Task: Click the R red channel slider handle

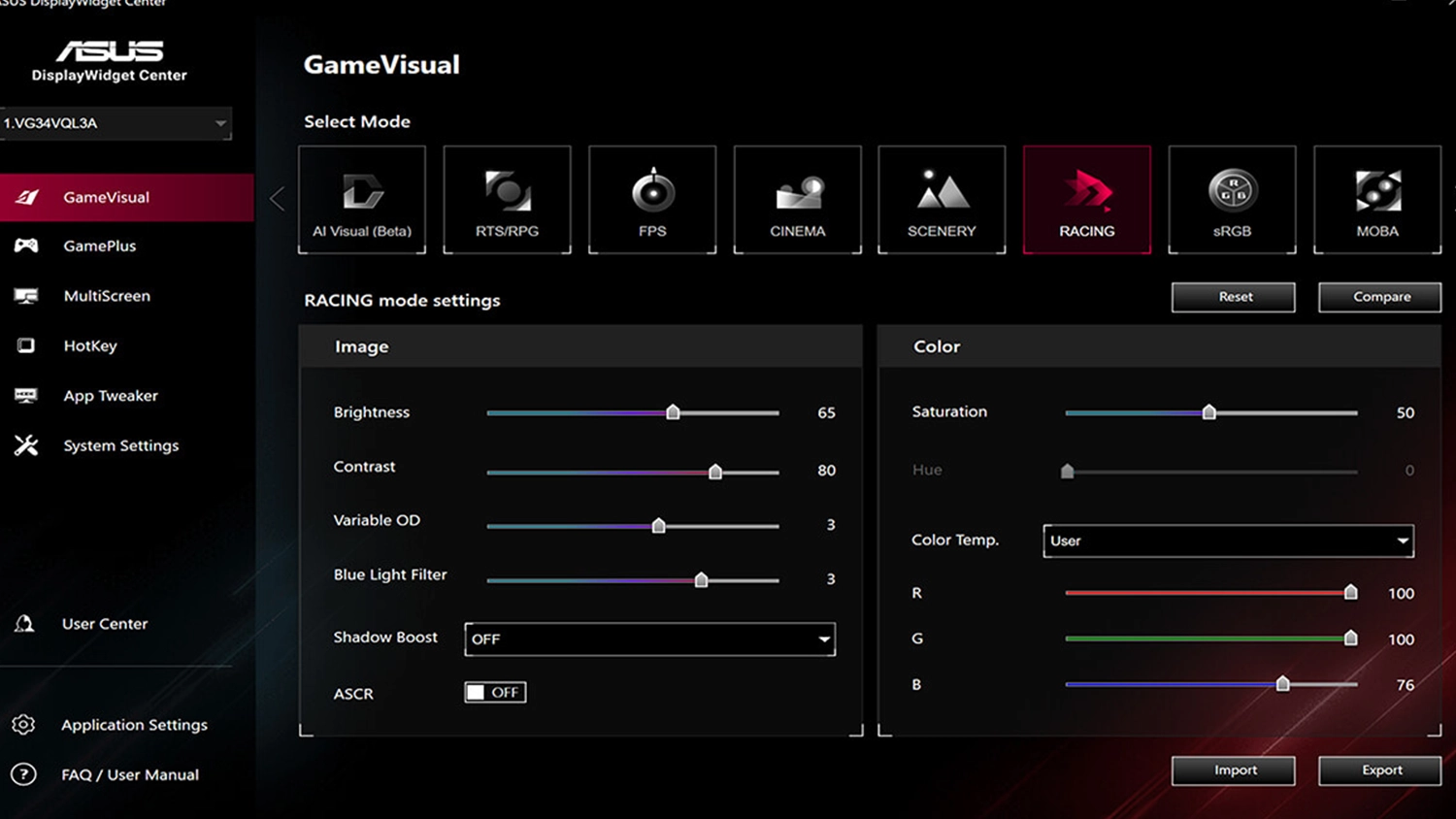Action: (x=1350, y=592)
